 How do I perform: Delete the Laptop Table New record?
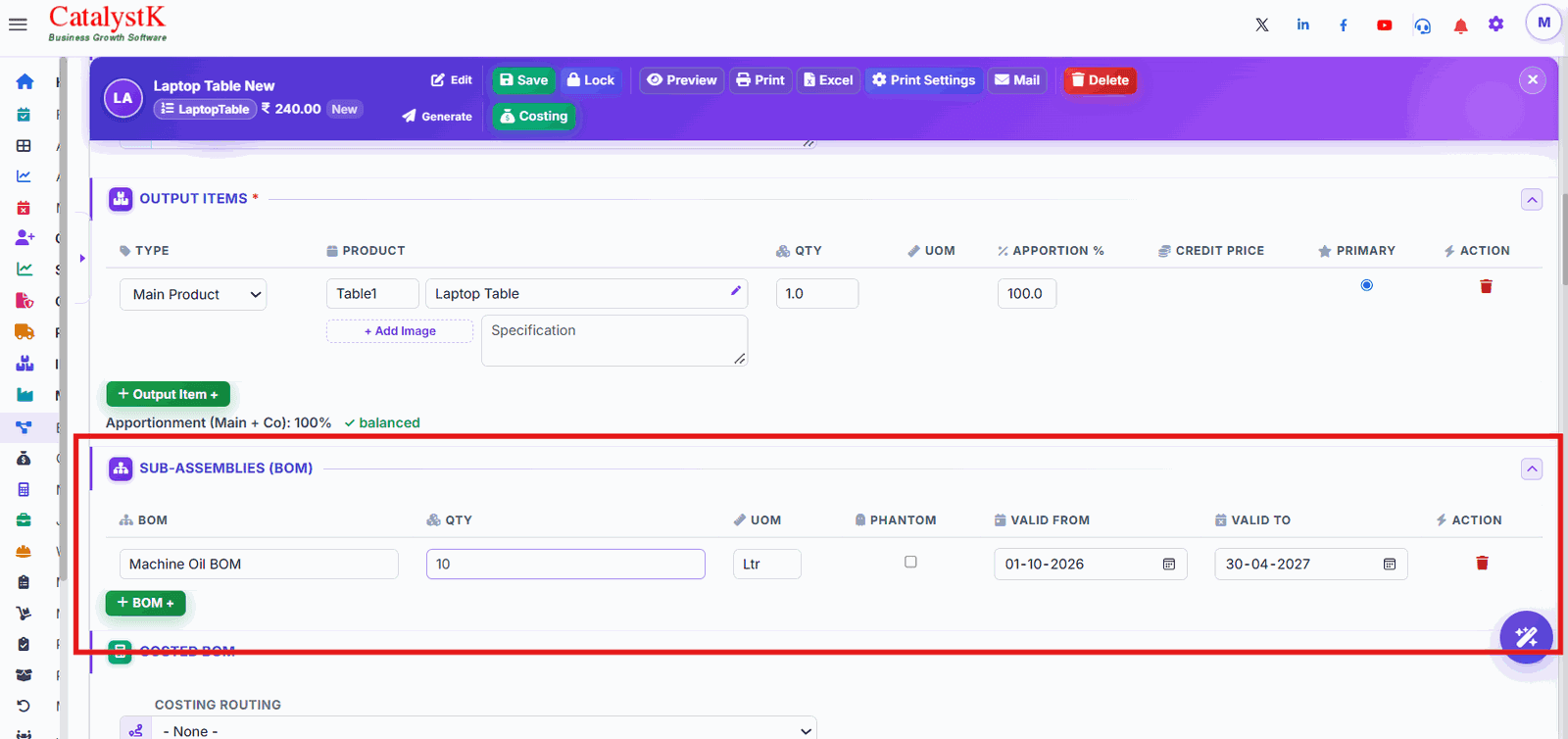tap(1100, 80)
